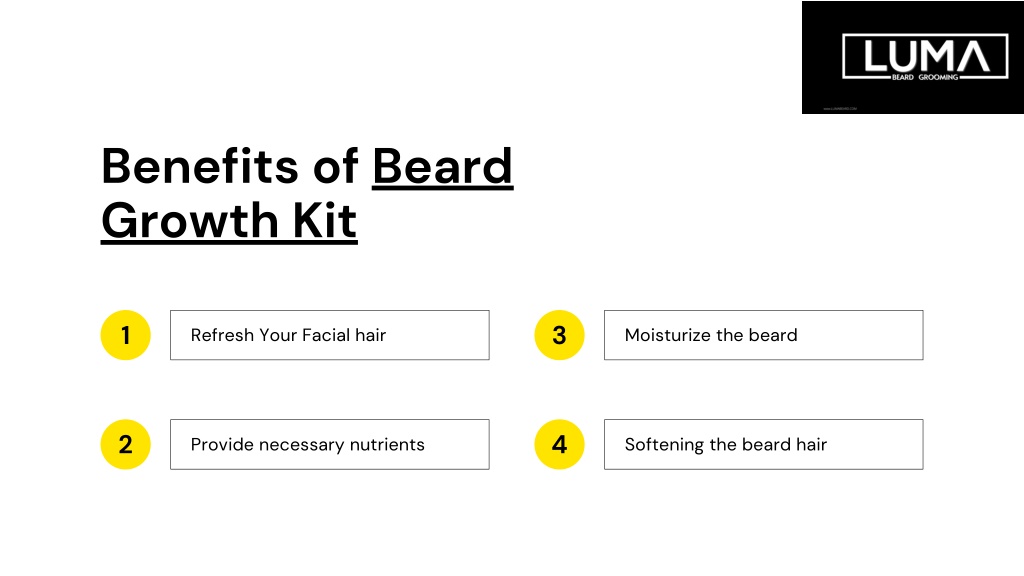Click the yellow circle numbered 1
The width and height of the screenshot is (1024, 576).
click(125, 335)
